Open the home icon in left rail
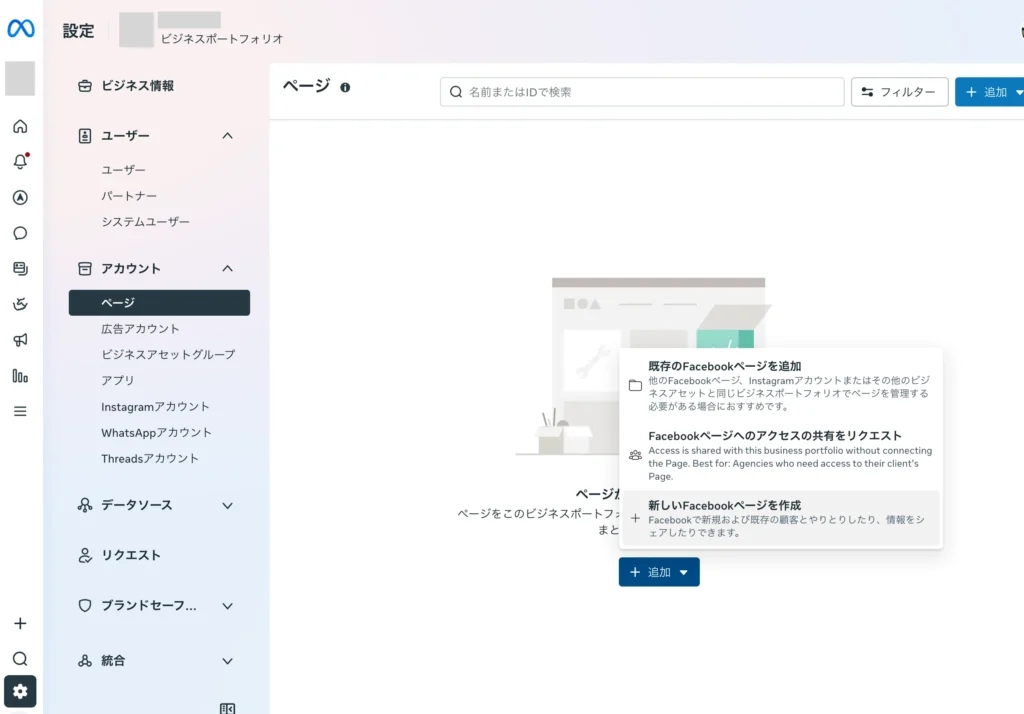The image size is (1024, 714). tap(20, 127)
